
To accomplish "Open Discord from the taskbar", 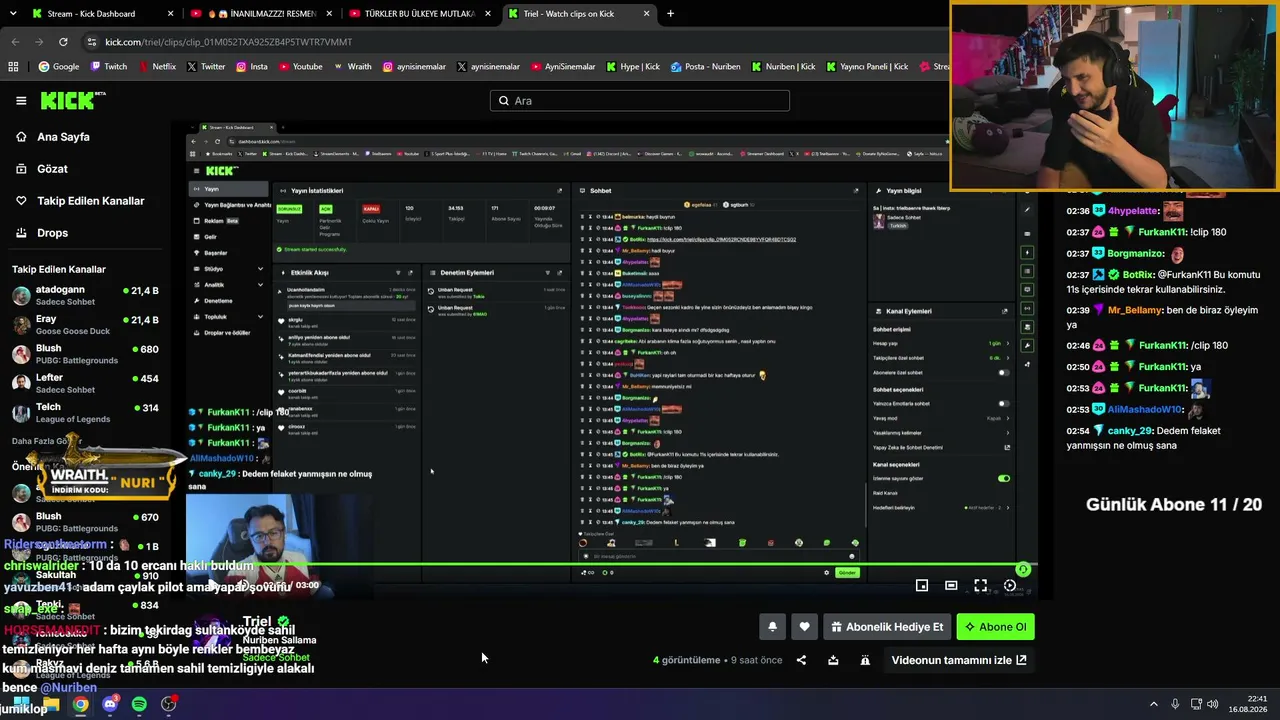I will 110,704.
